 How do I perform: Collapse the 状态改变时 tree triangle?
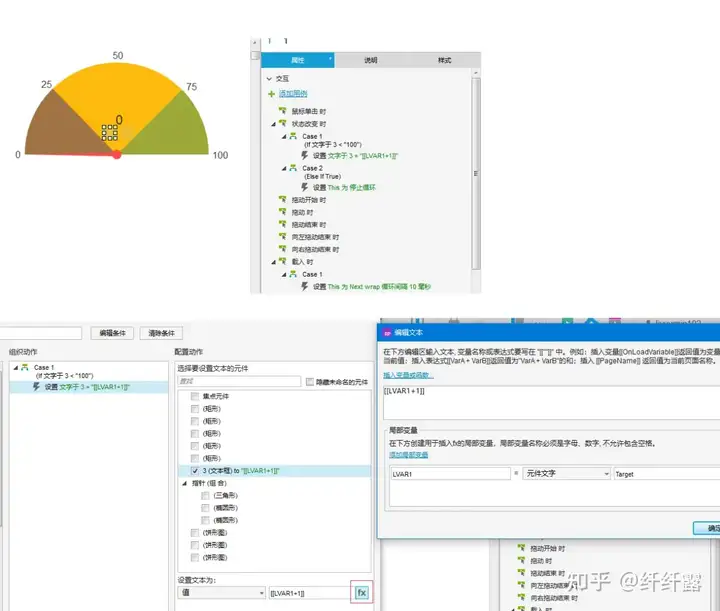click(273, 124)
